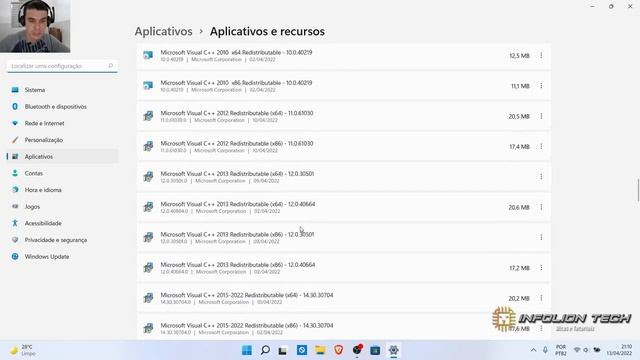
Task: Open three-dot menu for Visual C++ 2012 (x86) 11.0.61030
Action: tap(541, 147)
